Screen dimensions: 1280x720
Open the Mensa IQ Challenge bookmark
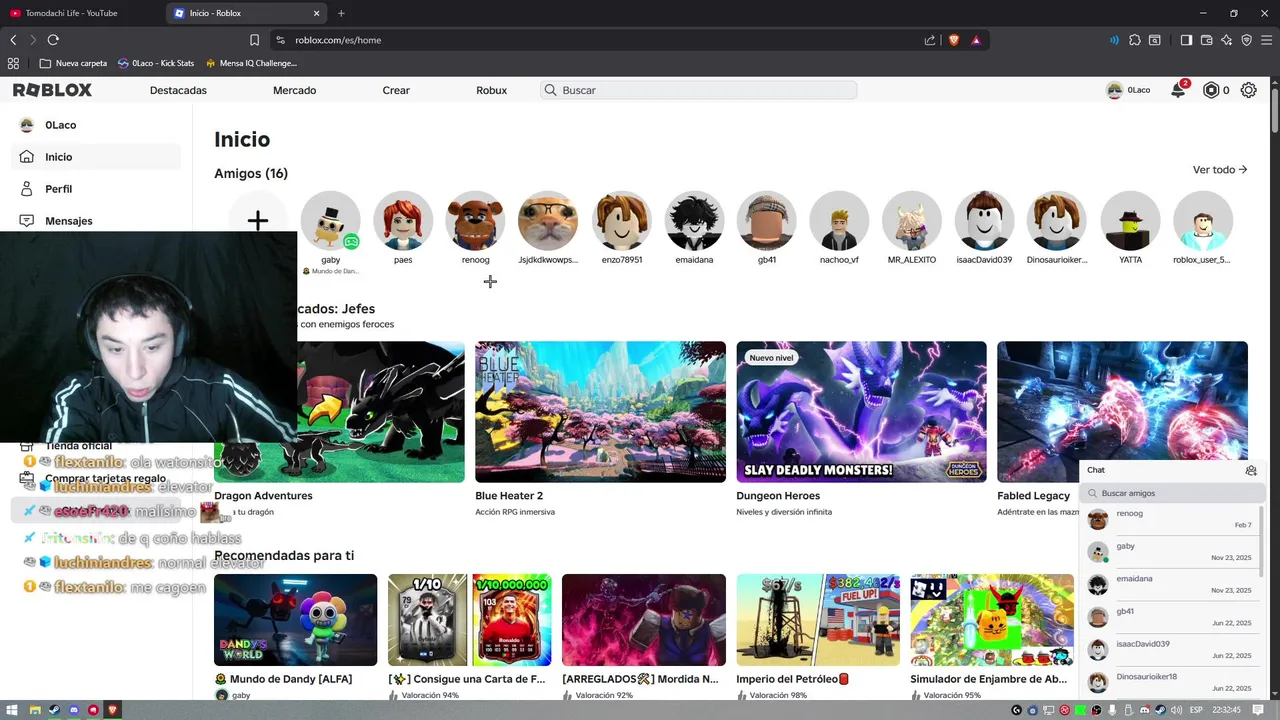[251, 63]
